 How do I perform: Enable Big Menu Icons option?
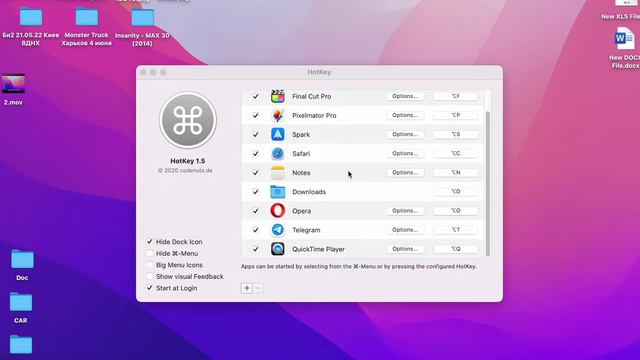[150, 265]
